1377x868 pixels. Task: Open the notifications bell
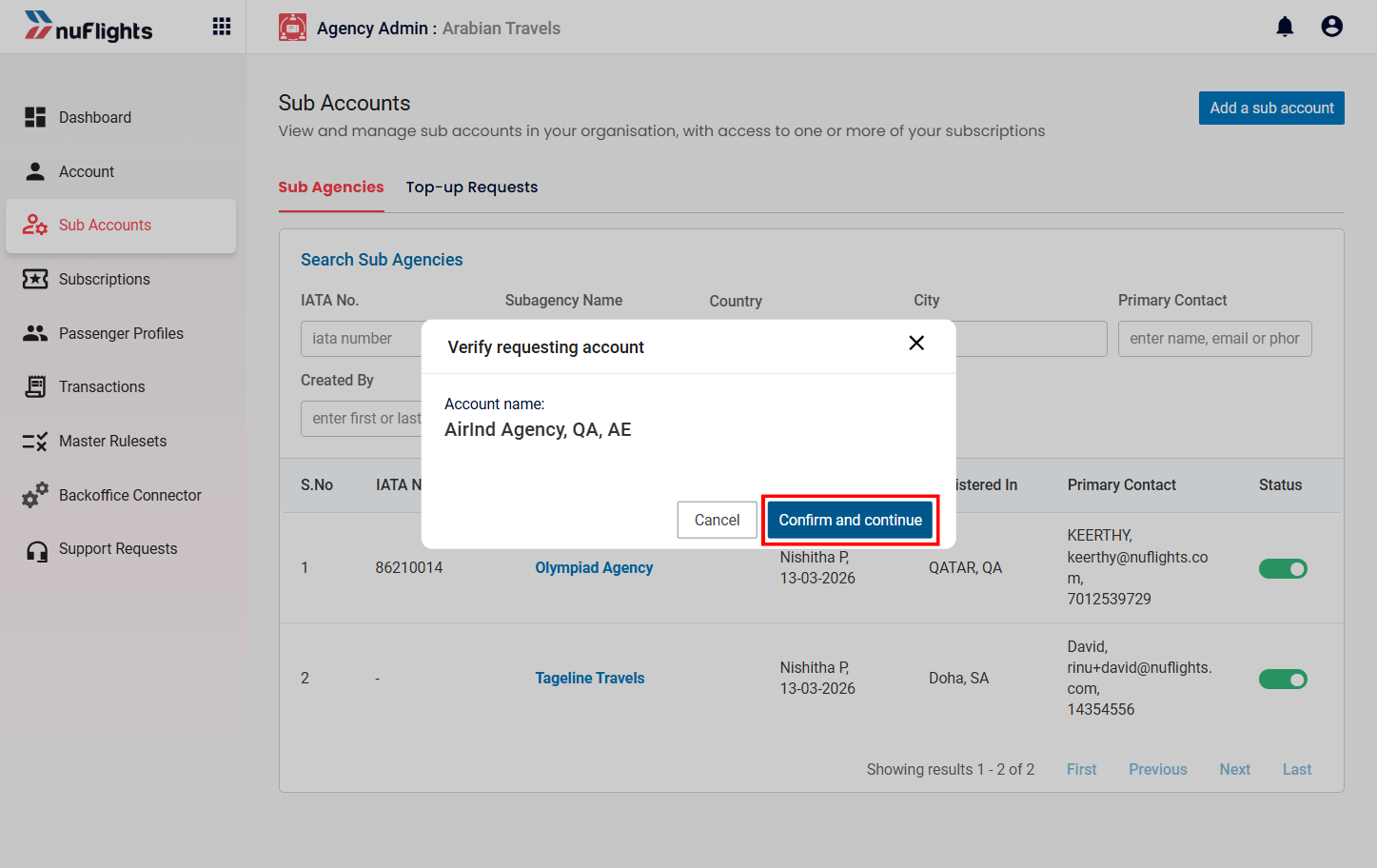(x=1285, y=27)
